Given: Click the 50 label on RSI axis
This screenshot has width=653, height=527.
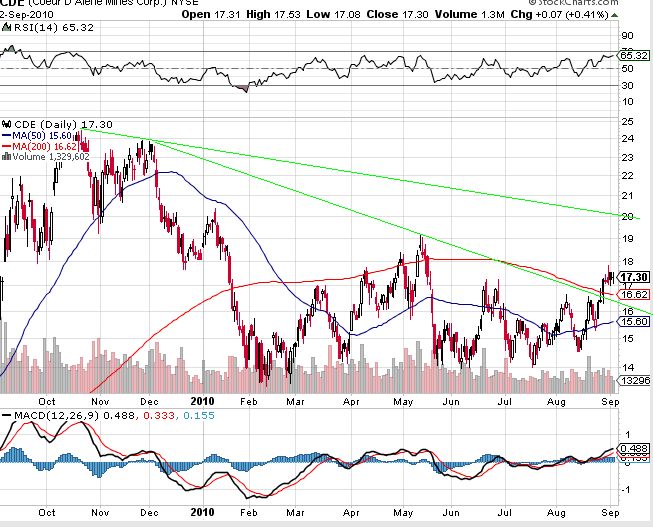Looking at the screenshot, I should 627,69.
